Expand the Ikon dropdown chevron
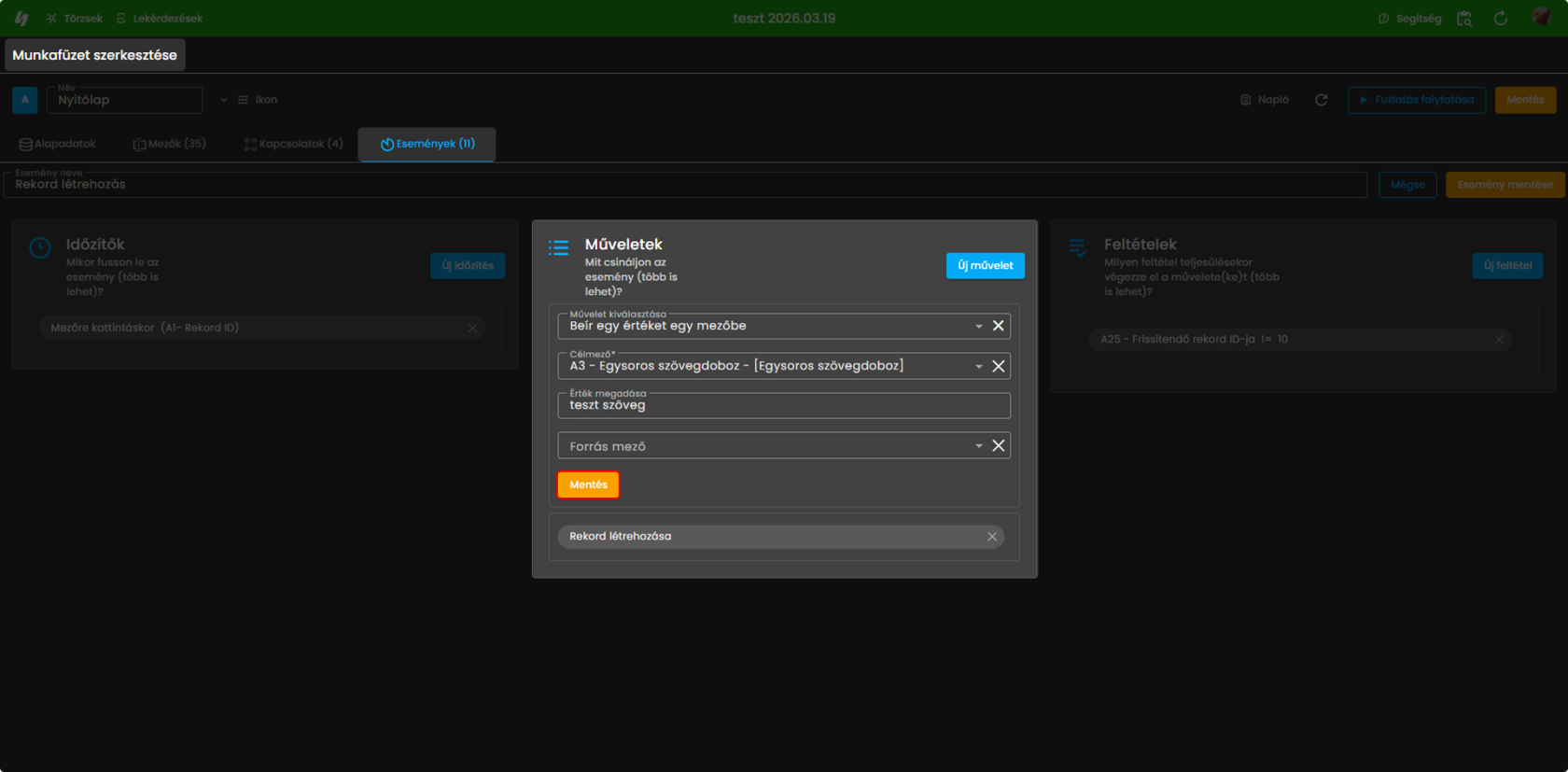 pyautogui.click(x=224, y=100)
